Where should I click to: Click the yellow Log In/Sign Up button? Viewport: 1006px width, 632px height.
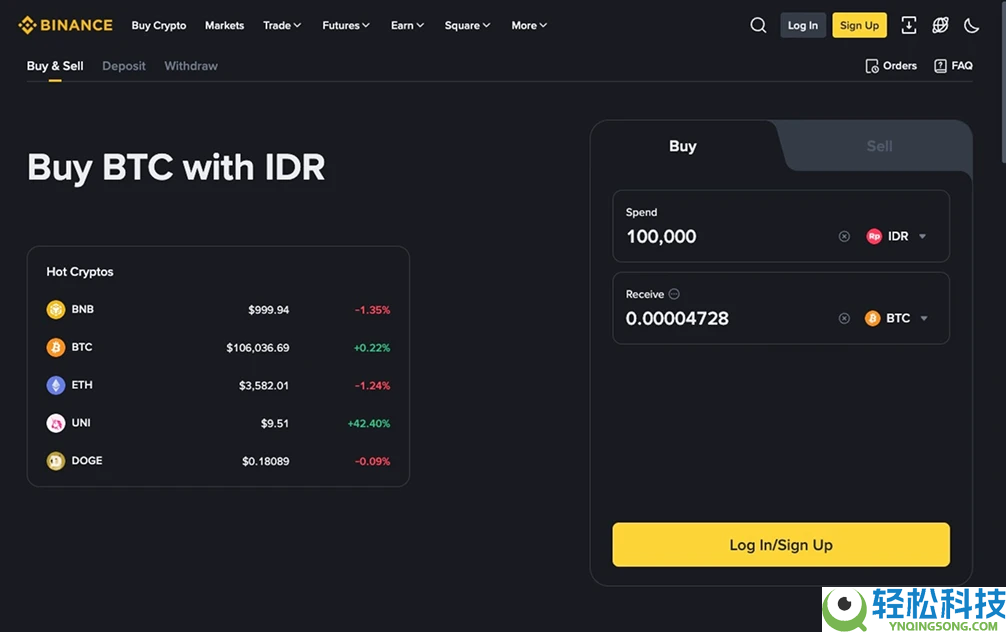pos(781,545)
